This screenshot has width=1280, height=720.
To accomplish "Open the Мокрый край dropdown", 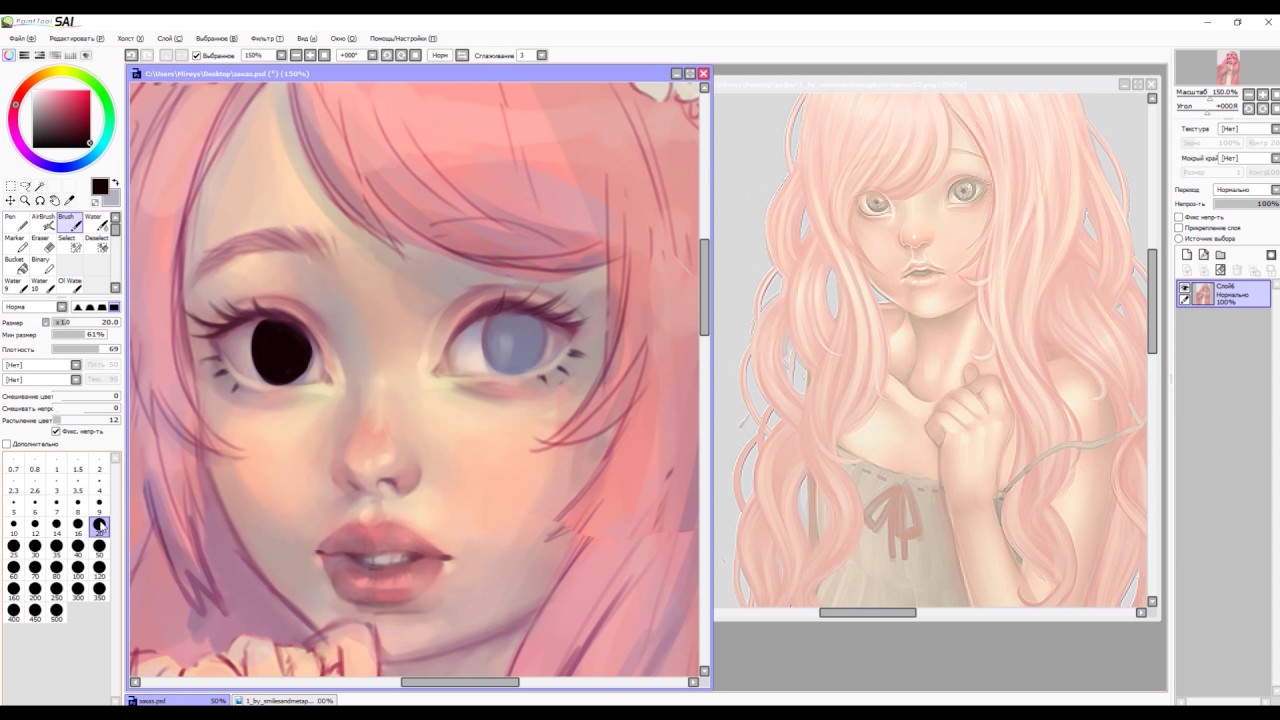I will 1275,158.
